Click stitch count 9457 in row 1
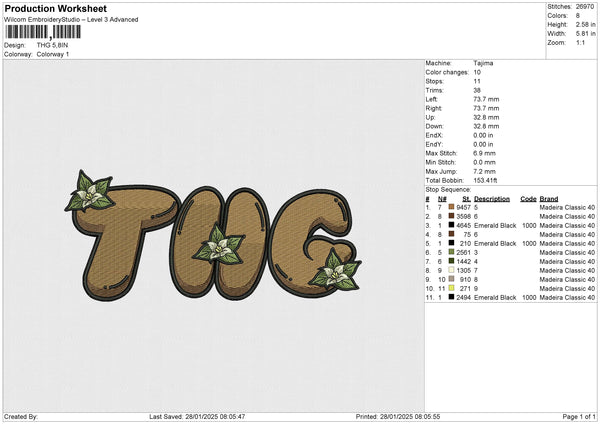Viewport: 600px width, 424px height. pos(463,207)
